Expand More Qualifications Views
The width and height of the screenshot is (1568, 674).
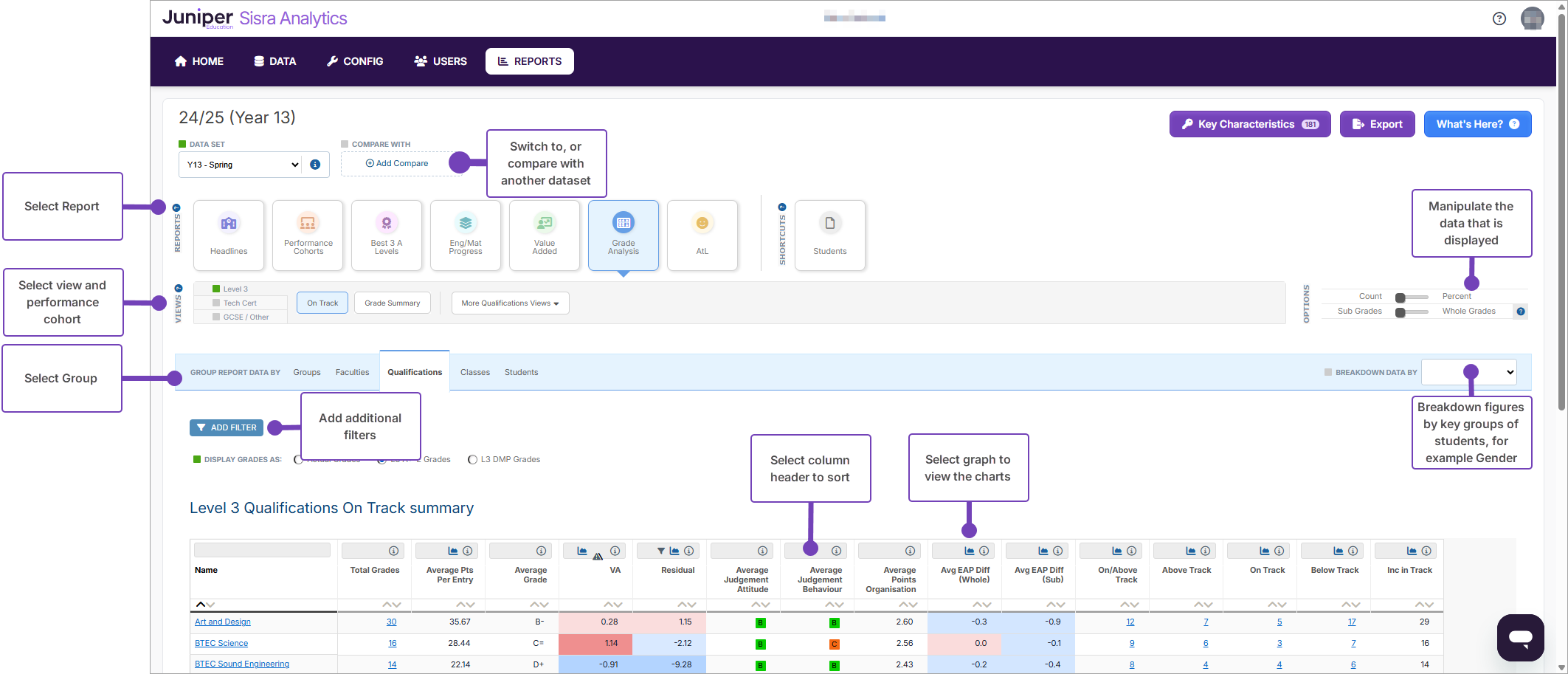510,303
